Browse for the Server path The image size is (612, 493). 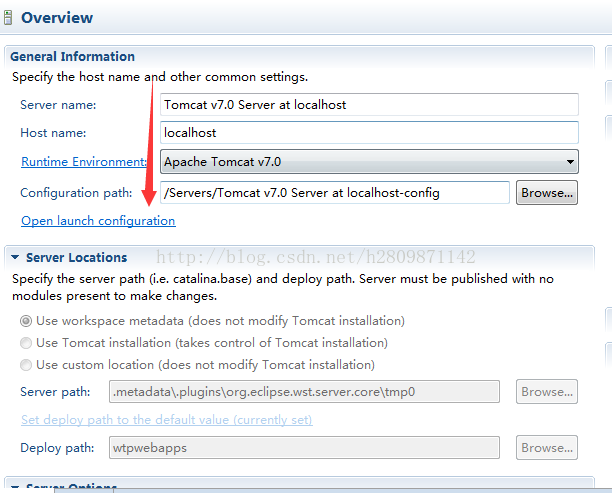pyautogui.click(x=547, y=392)
